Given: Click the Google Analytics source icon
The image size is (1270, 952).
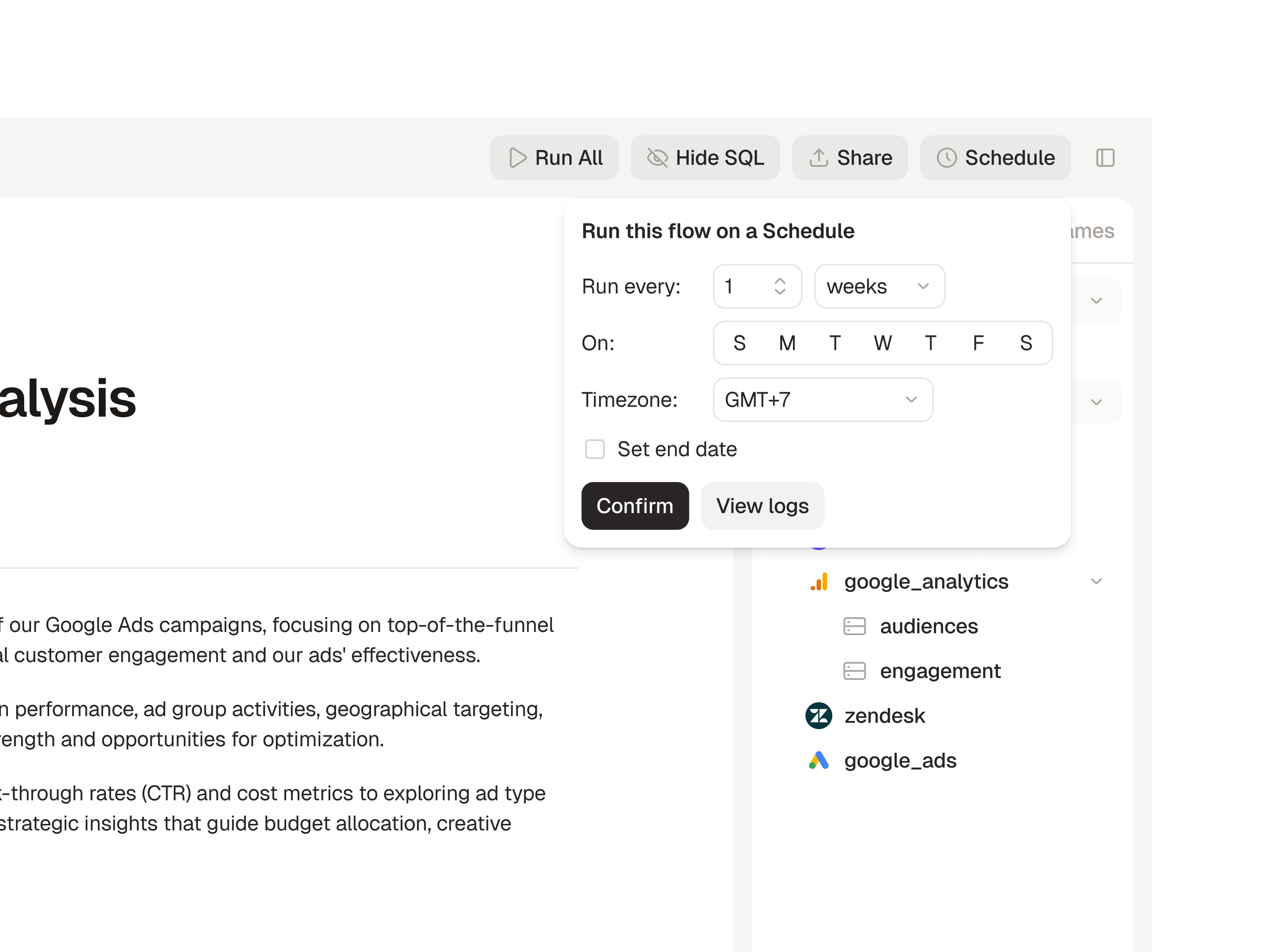Looking at the screenshot, I should 819,581.
